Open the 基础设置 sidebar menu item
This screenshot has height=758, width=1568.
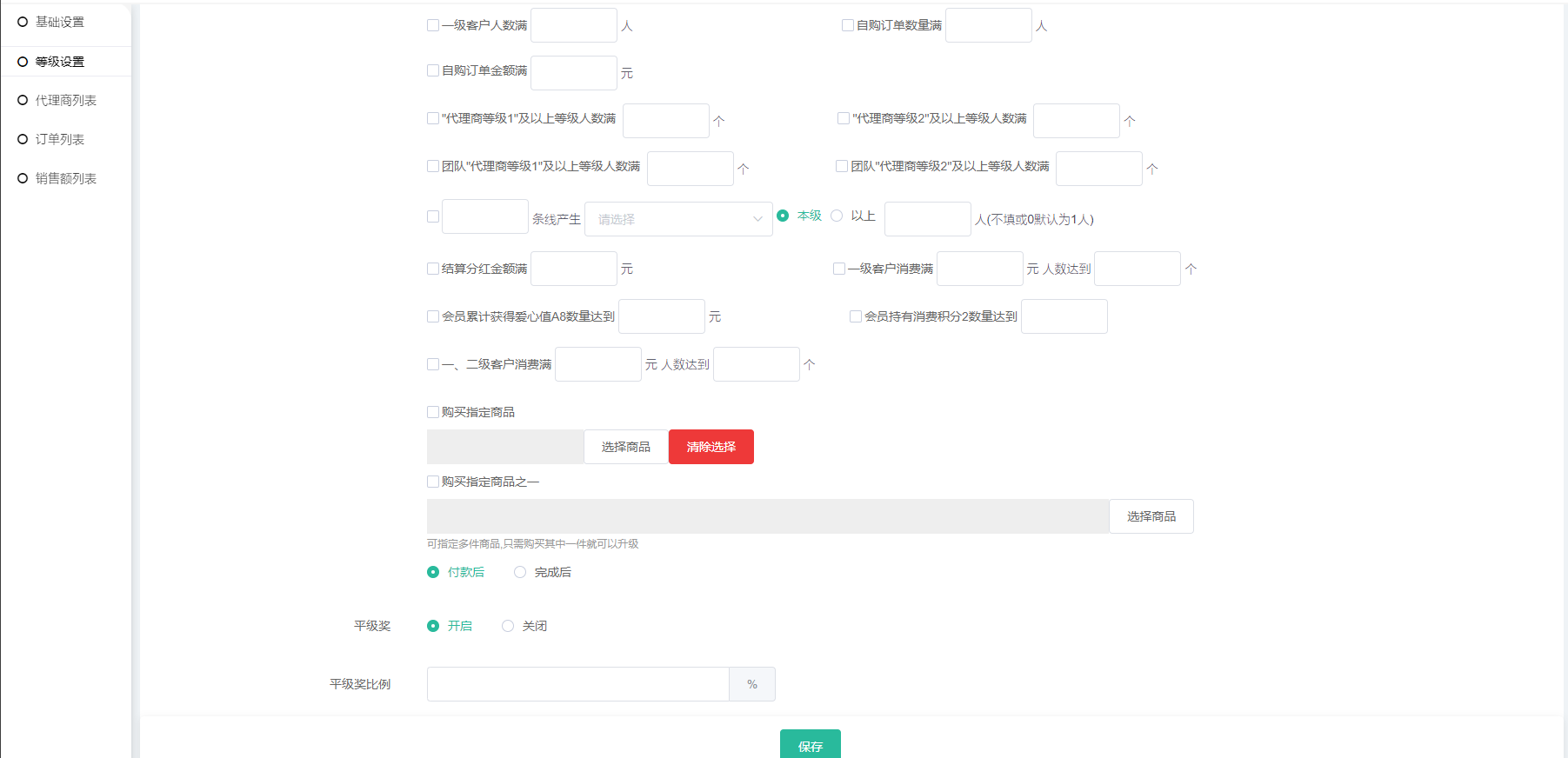click(x=59, y=23)
